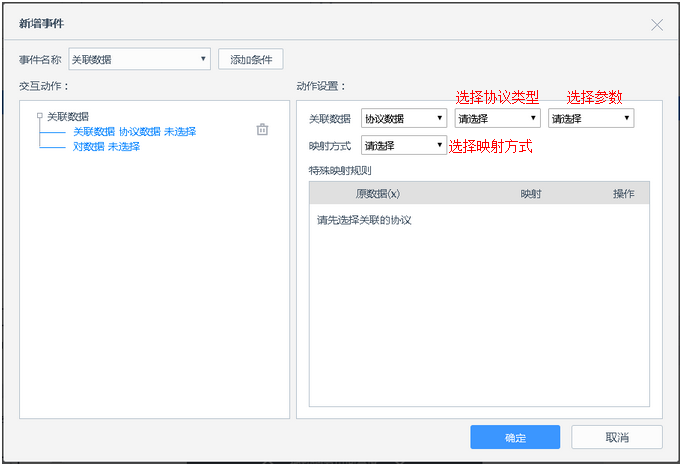Cancel with the 取消 button
683x467 pixels.
[x=617, y=437]
